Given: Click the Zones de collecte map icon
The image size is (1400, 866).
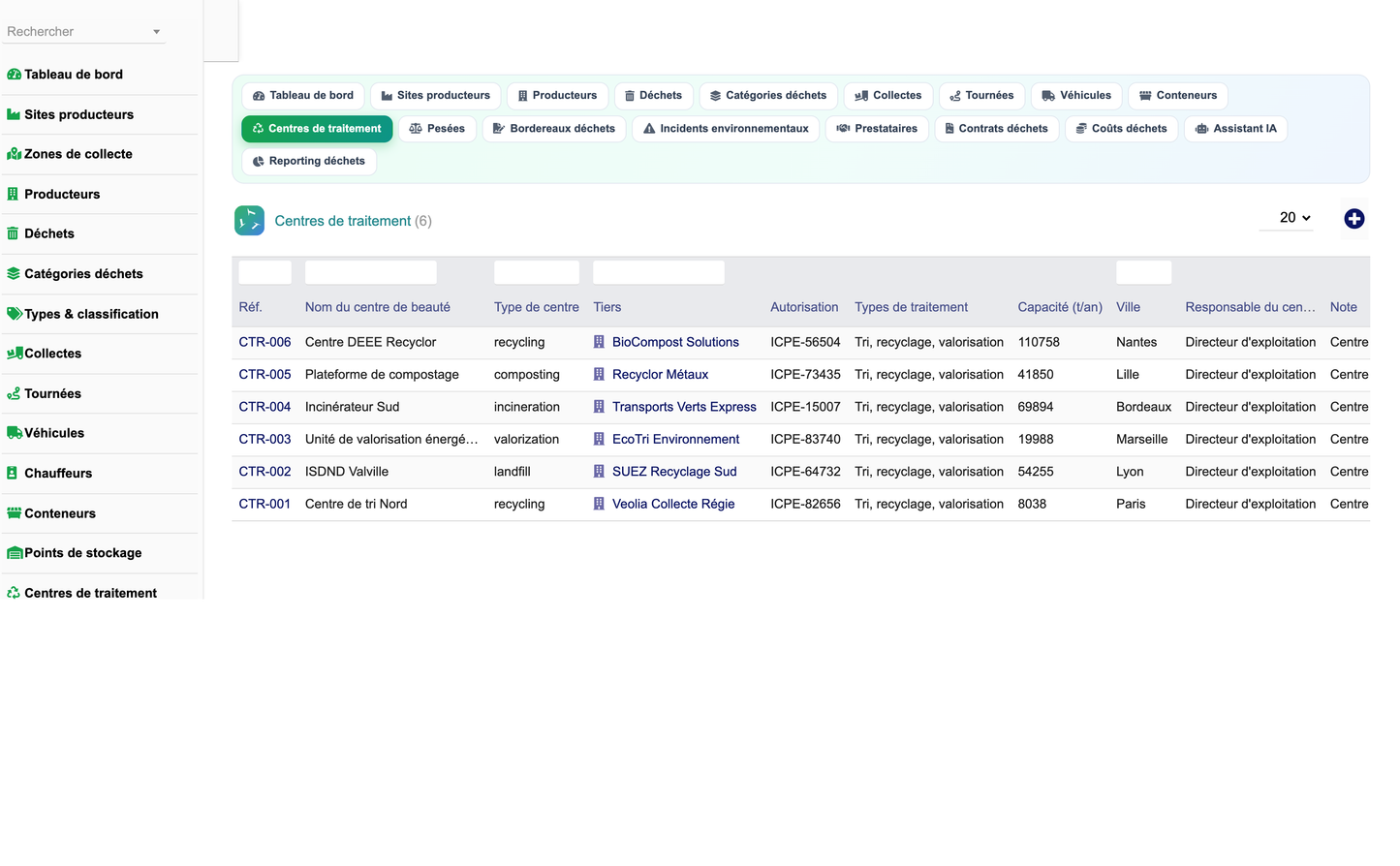Looking at the screenshot, I should [x=14, y=154].
